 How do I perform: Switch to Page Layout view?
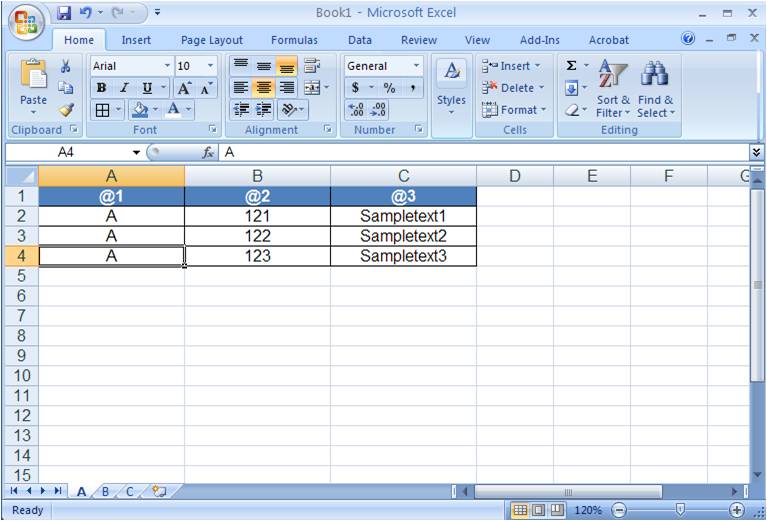pos(539,510)
